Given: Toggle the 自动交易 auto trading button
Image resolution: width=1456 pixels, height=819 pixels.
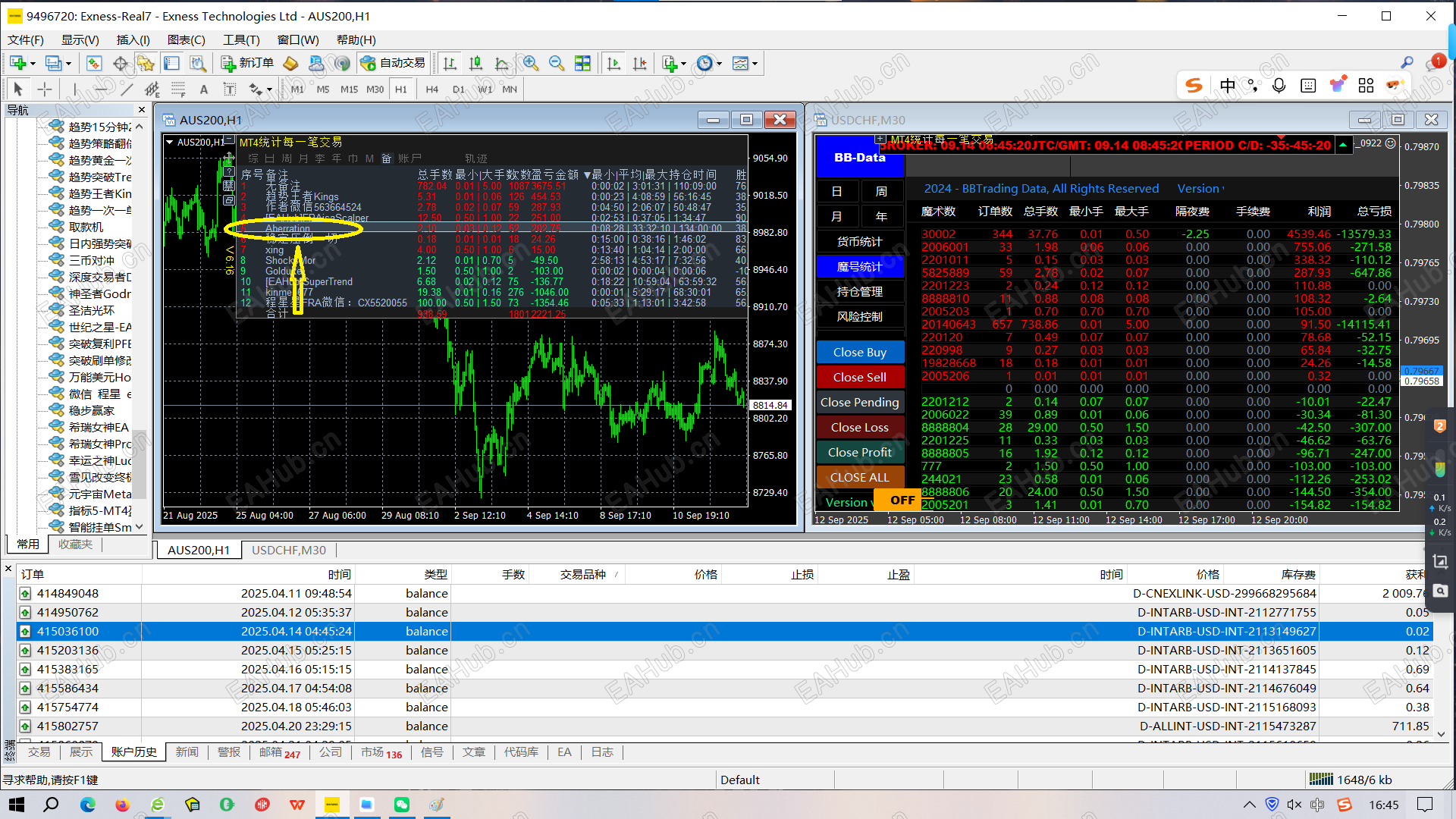Looking at the screenshot, I should coord(394,64).
